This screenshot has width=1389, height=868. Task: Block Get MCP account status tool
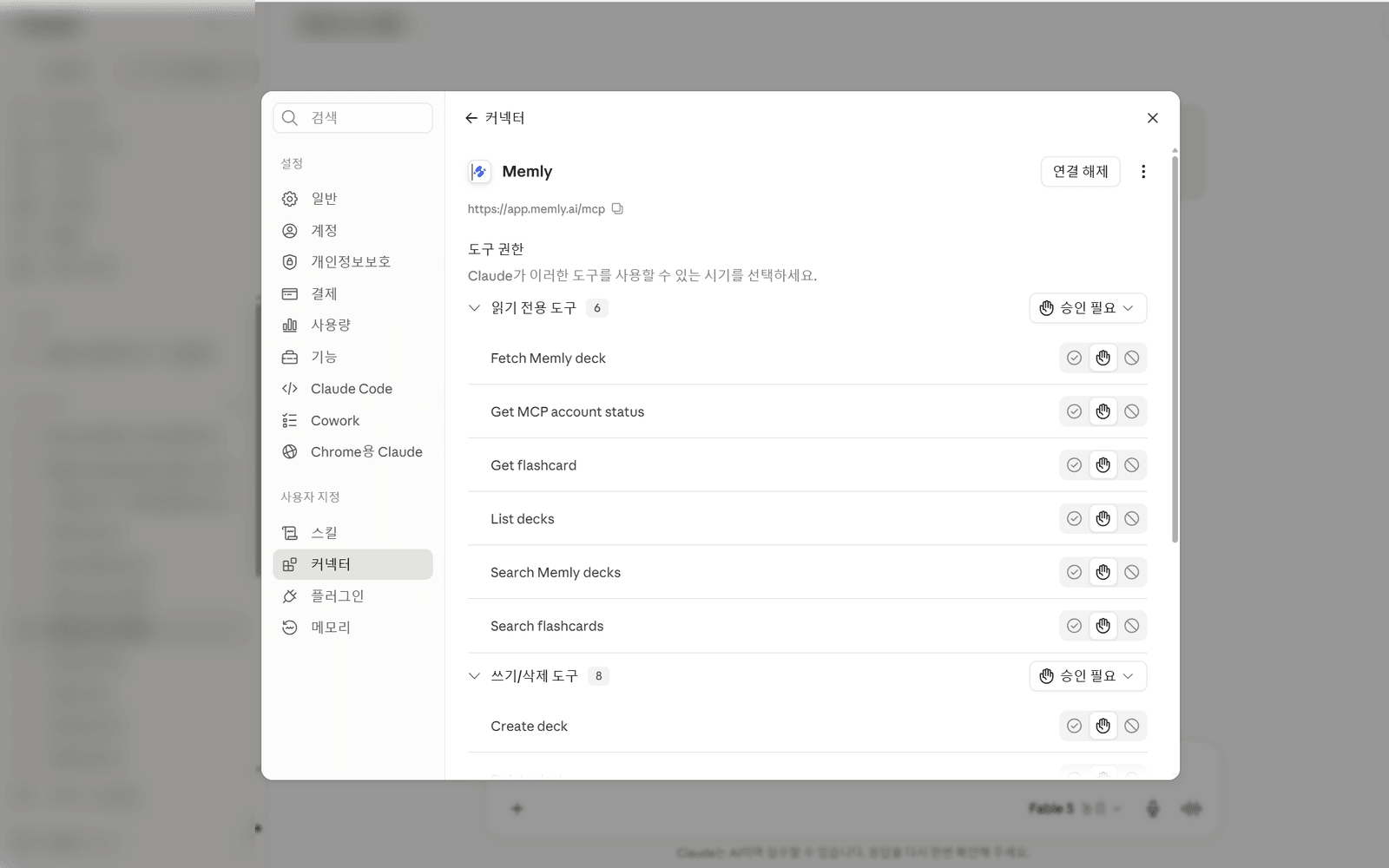[x=1132, y=411]
